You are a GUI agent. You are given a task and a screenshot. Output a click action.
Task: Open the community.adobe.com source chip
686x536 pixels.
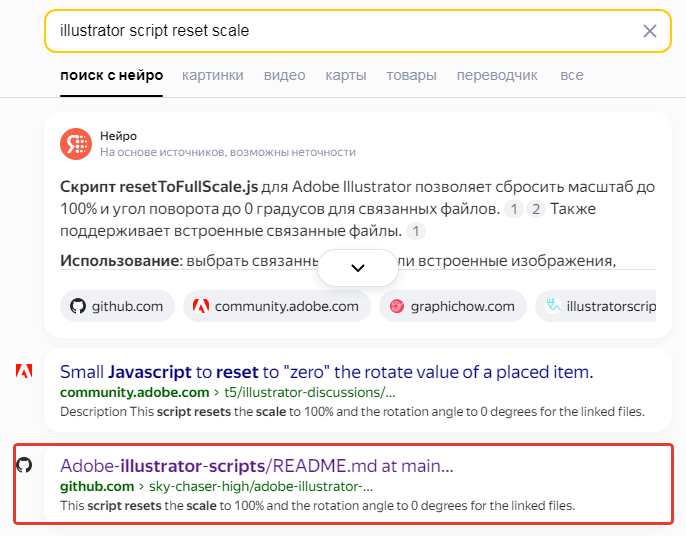[x=277, y=307]
